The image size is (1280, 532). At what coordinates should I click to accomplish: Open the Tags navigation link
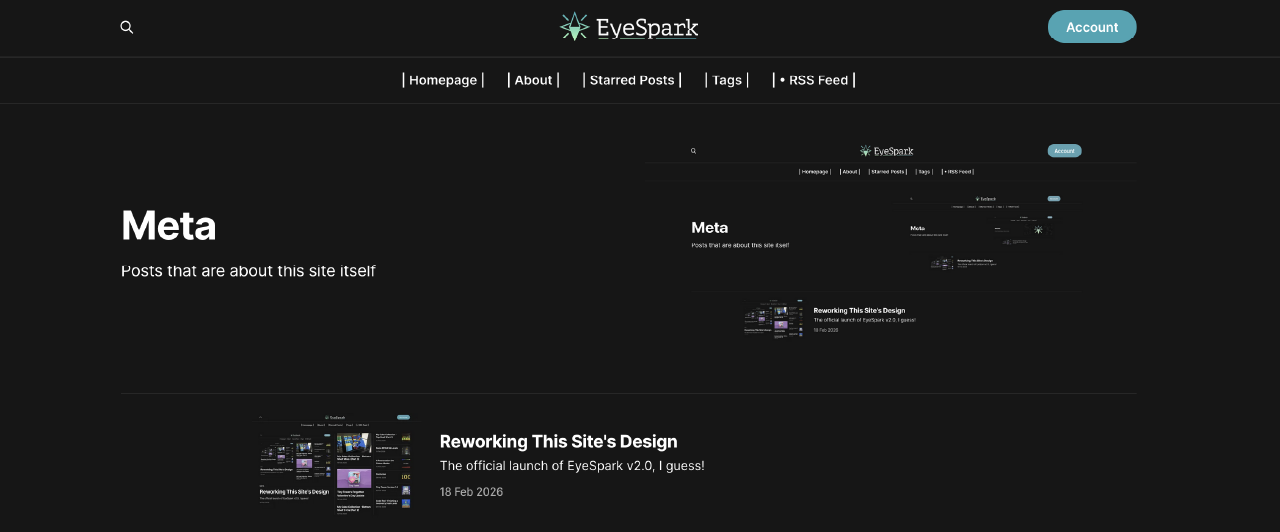pyautogui.click(x=727, y=80)
